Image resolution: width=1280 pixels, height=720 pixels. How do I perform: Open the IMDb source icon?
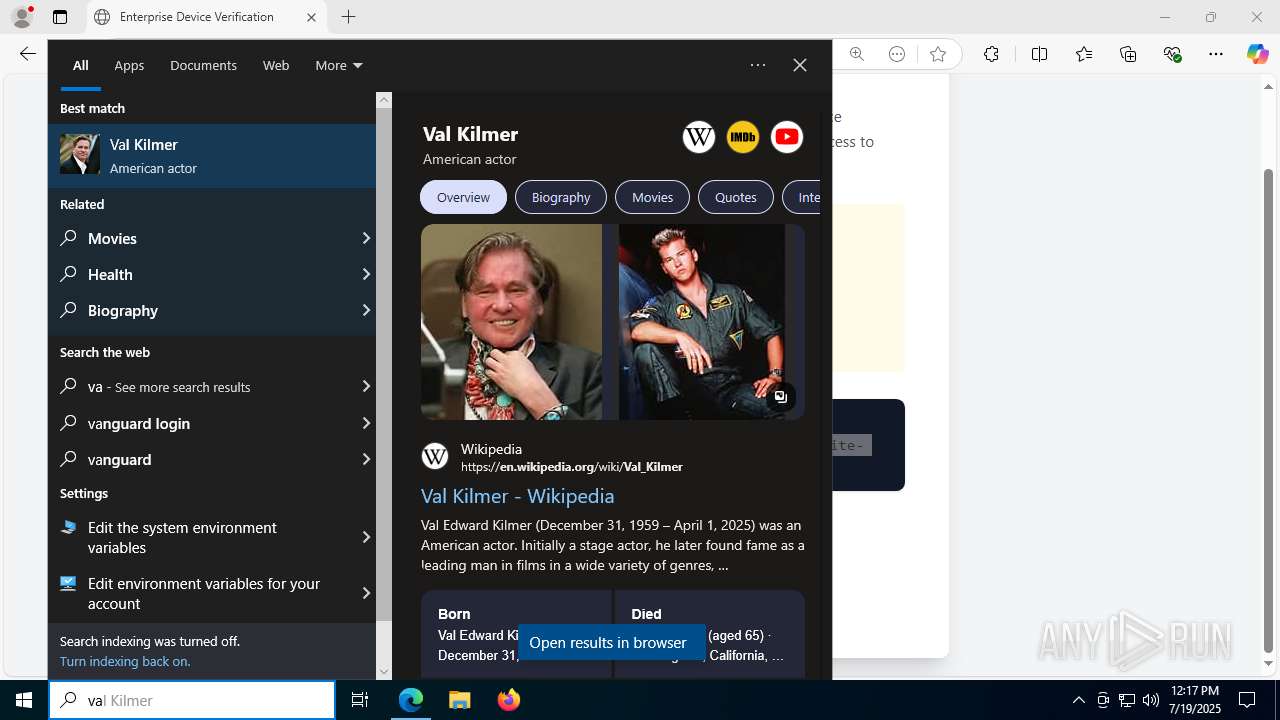(x=743, y=137)
